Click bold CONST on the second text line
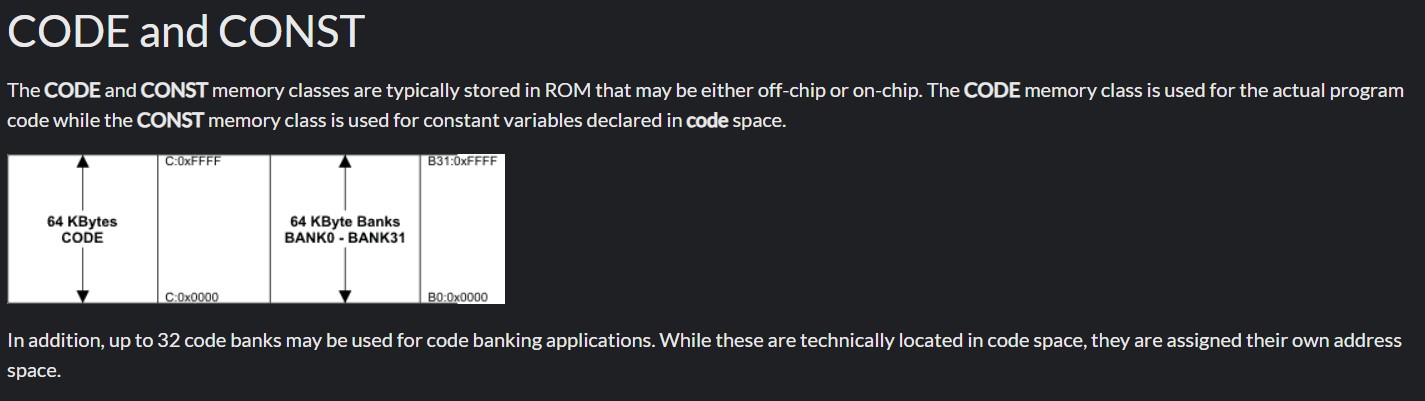 (x=171, y=121)
